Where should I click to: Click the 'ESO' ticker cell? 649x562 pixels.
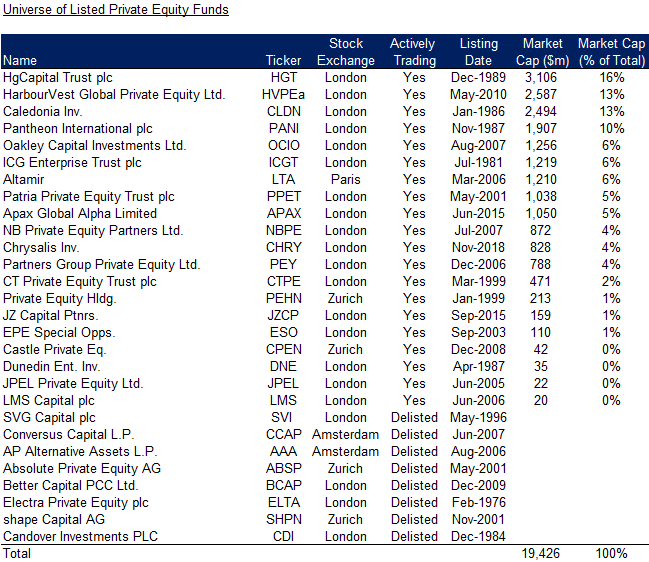pos(284,332)
